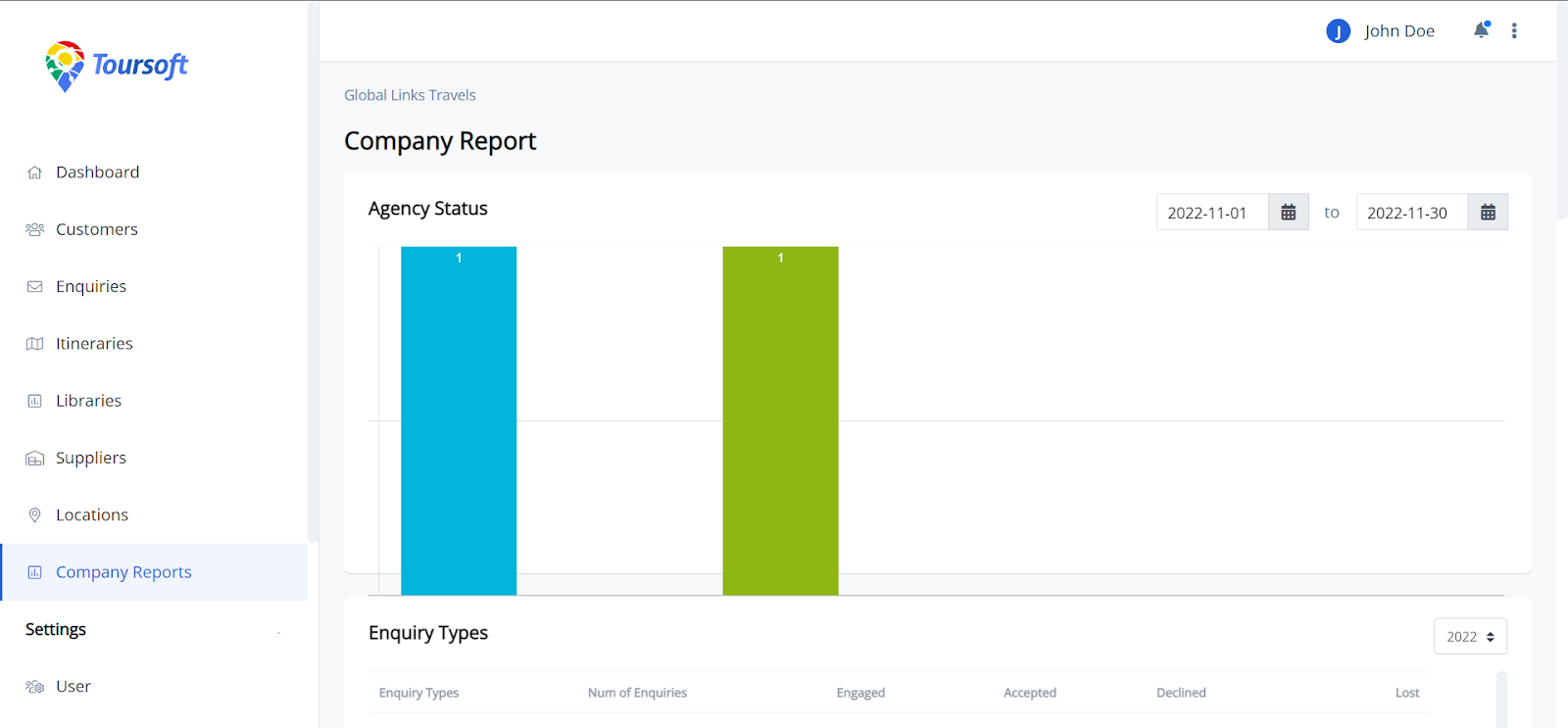Viewport: 1568px width, 728px height.
Task: Open start date calendar picker
Action: click(x=1289, y=213)
